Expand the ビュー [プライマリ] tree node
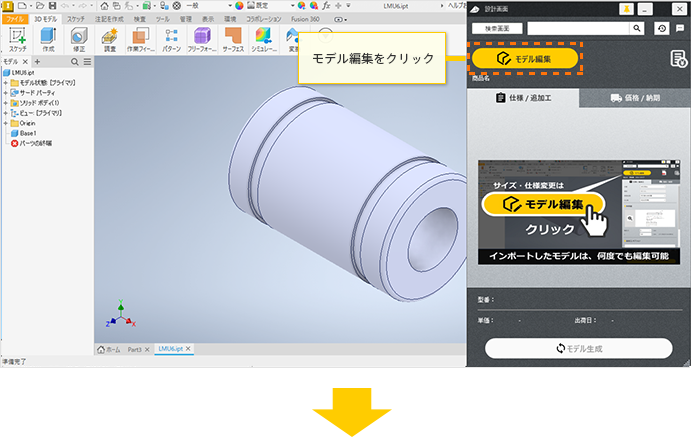This screenshot has height=437, width=691. pyautogui.click(x=5, y=113)
